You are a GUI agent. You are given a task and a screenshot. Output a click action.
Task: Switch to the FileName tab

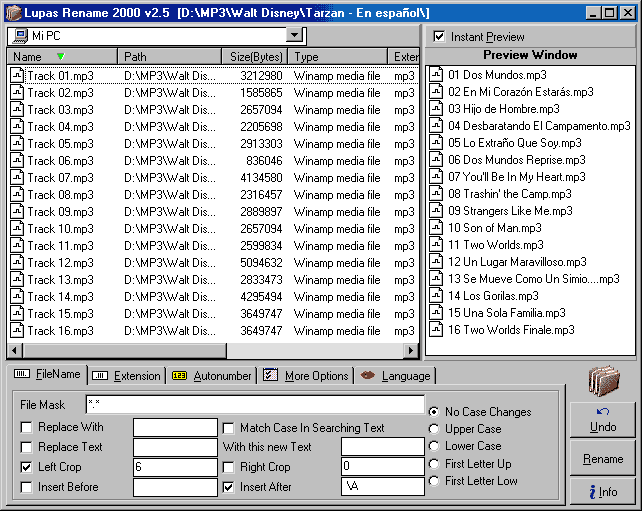point(47,374)
